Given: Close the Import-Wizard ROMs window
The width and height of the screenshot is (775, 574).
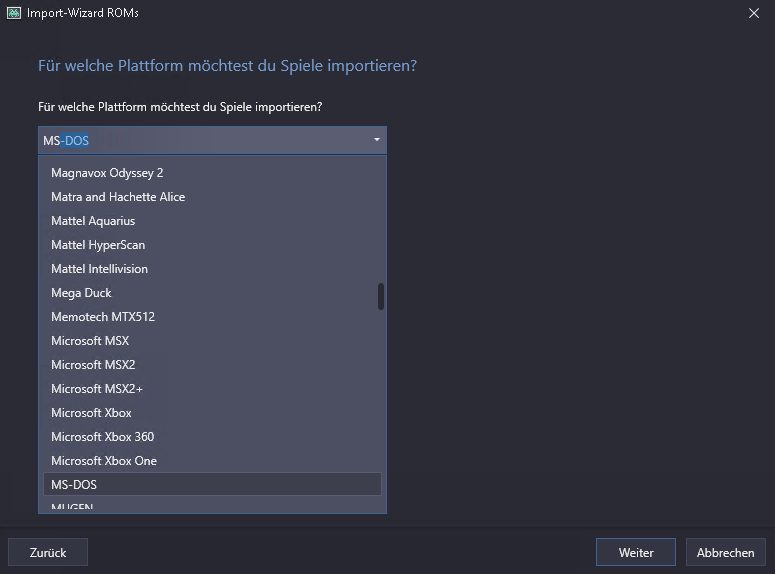Looking at the screenshot, I should point(753,13).
